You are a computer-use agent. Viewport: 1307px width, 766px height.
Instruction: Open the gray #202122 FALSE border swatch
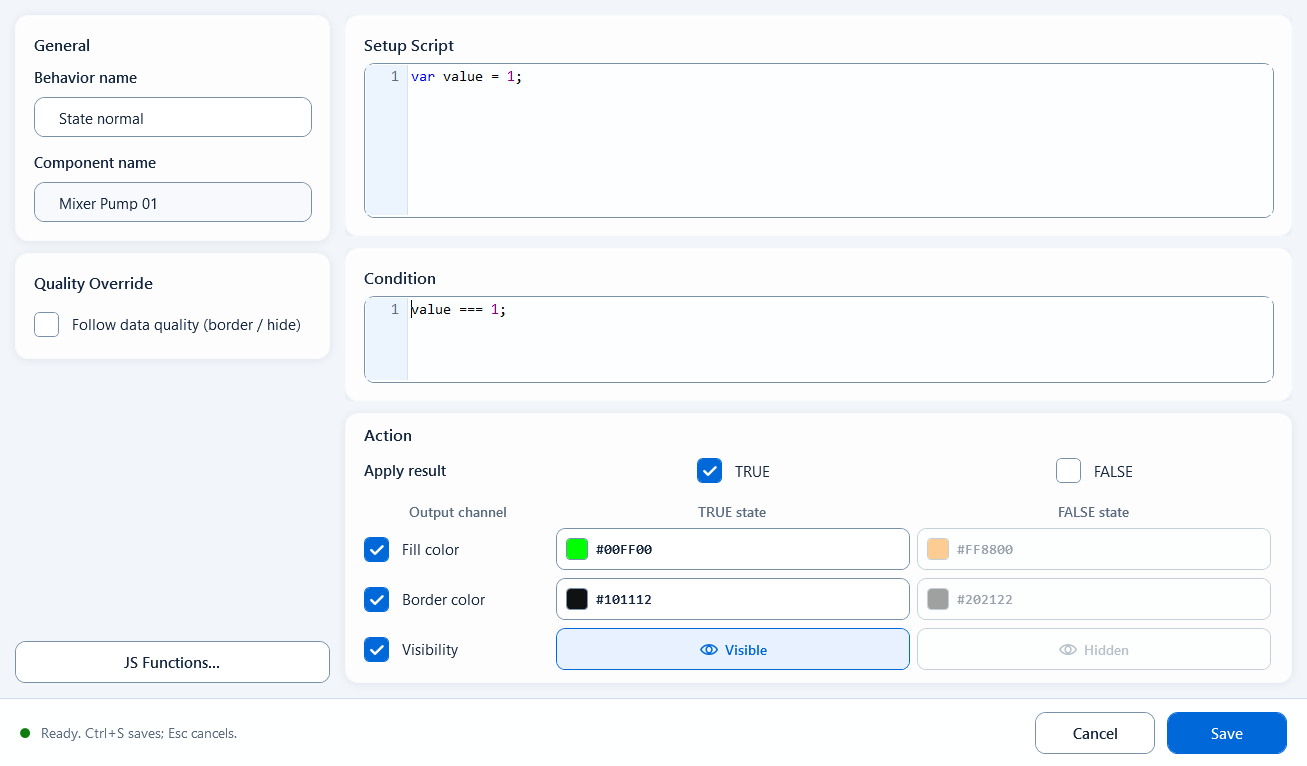(938, 599)
